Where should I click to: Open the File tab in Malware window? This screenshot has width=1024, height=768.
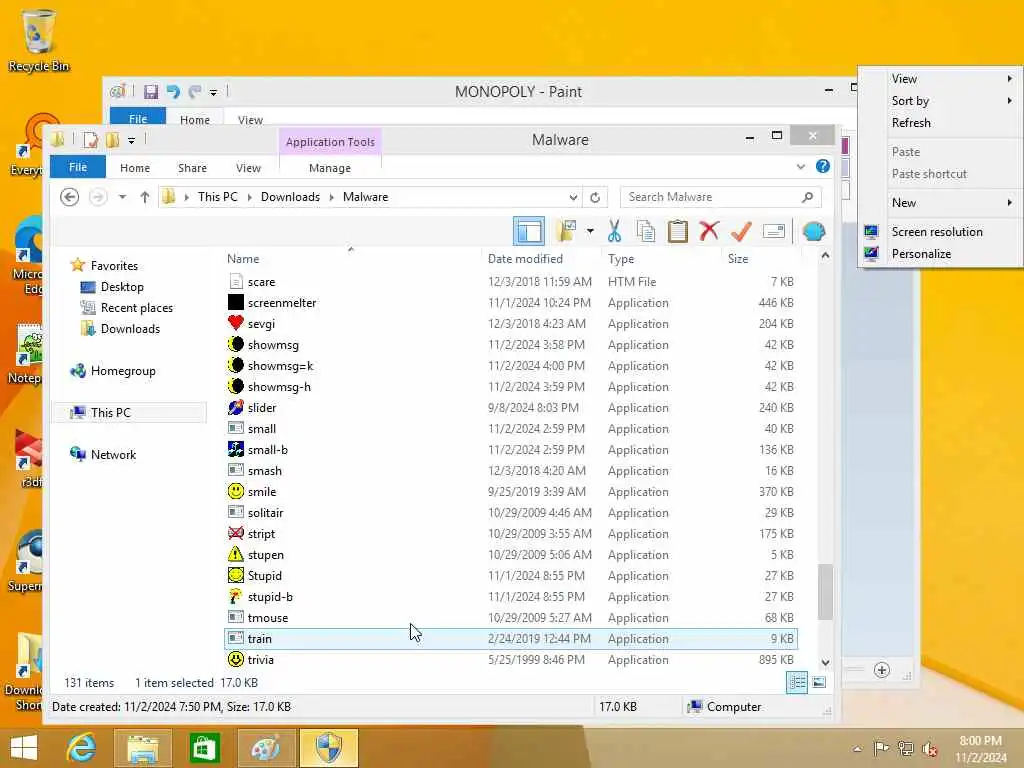pyautogui.click(x=78, y=167)
